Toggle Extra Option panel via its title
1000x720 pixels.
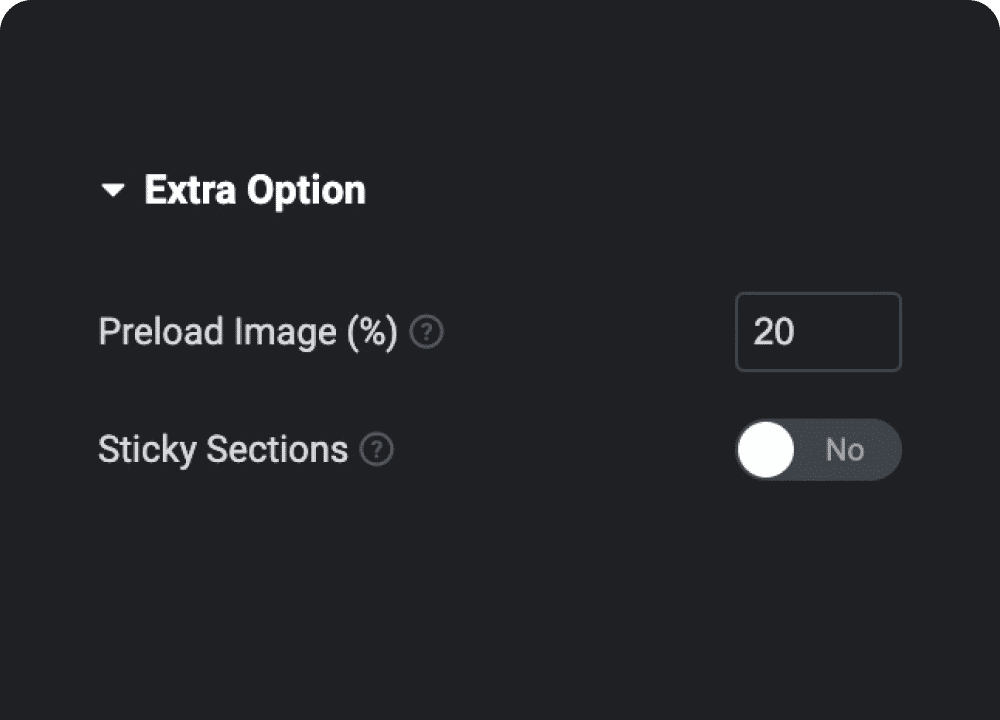(254, 190)
